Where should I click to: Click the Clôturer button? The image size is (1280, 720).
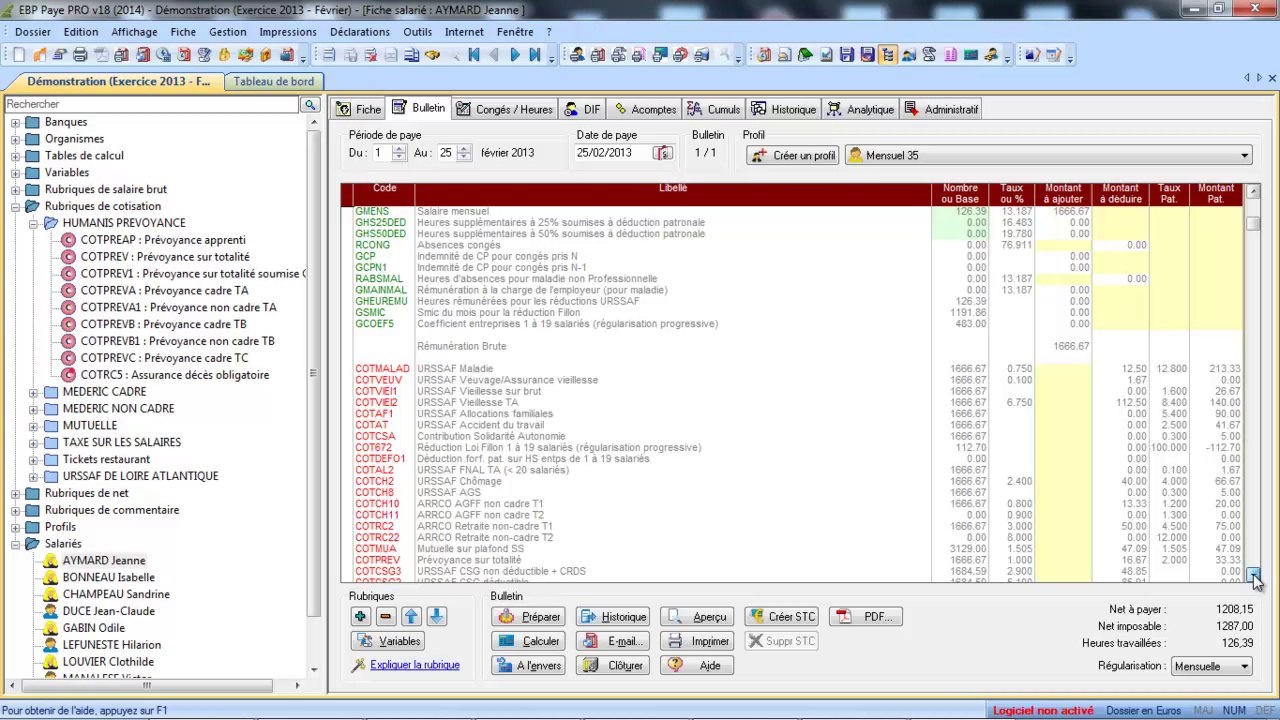click(613, 665)
